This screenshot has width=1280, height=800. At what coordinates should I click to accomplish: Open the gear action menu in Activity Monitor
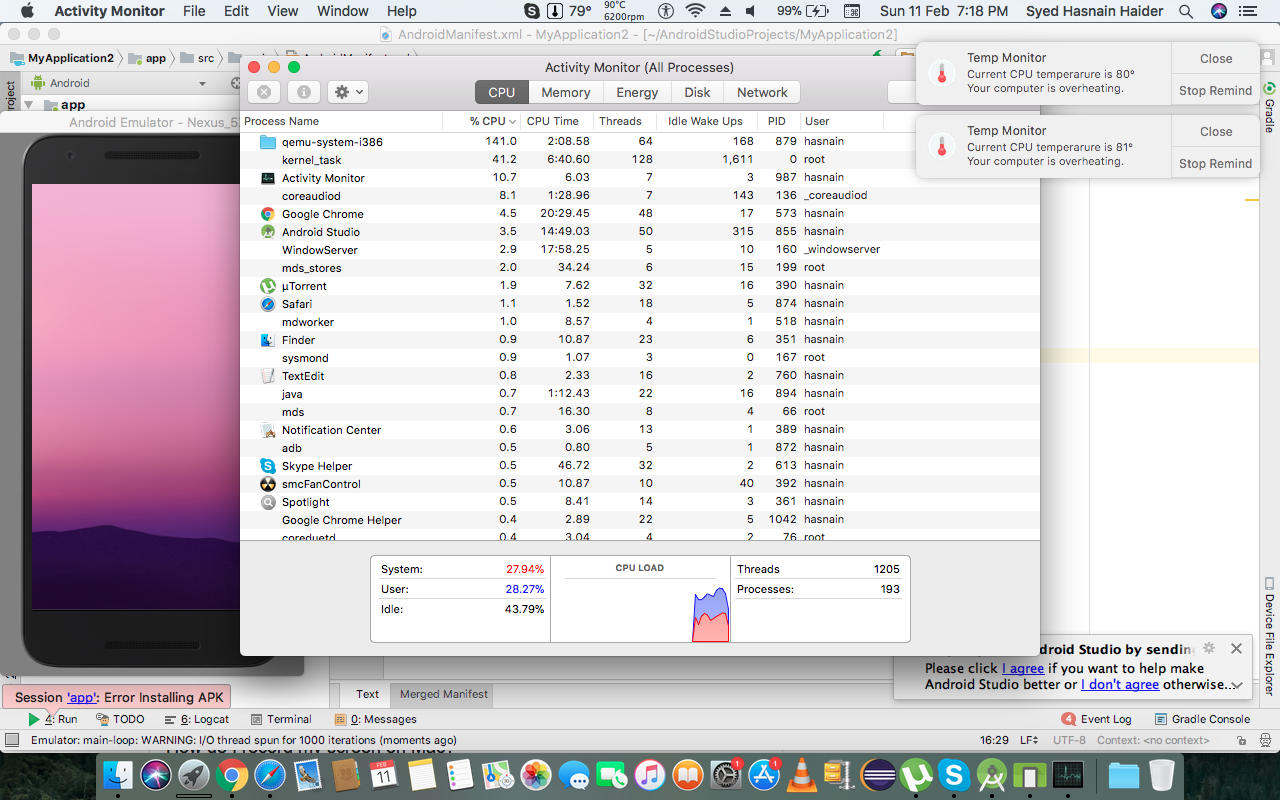coord(348,92)
